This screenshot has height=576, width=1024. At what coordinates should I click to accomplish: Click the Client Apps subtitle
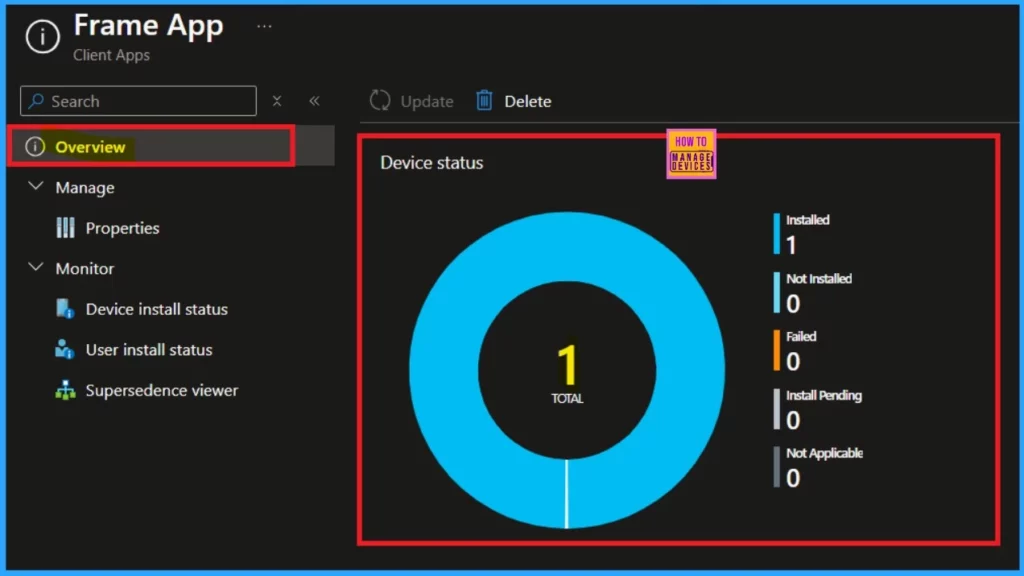[112, 56]
